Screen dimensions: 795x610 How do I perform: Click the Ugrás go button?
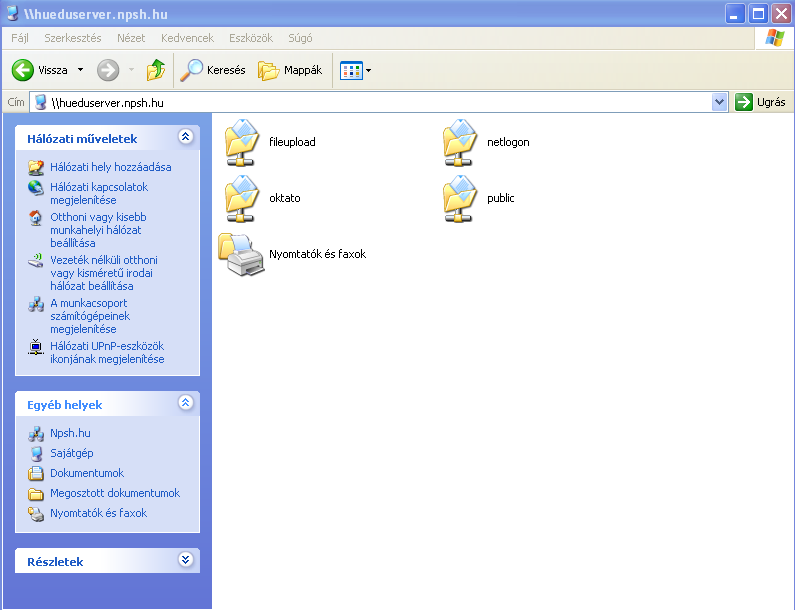[x=761, y=102]
